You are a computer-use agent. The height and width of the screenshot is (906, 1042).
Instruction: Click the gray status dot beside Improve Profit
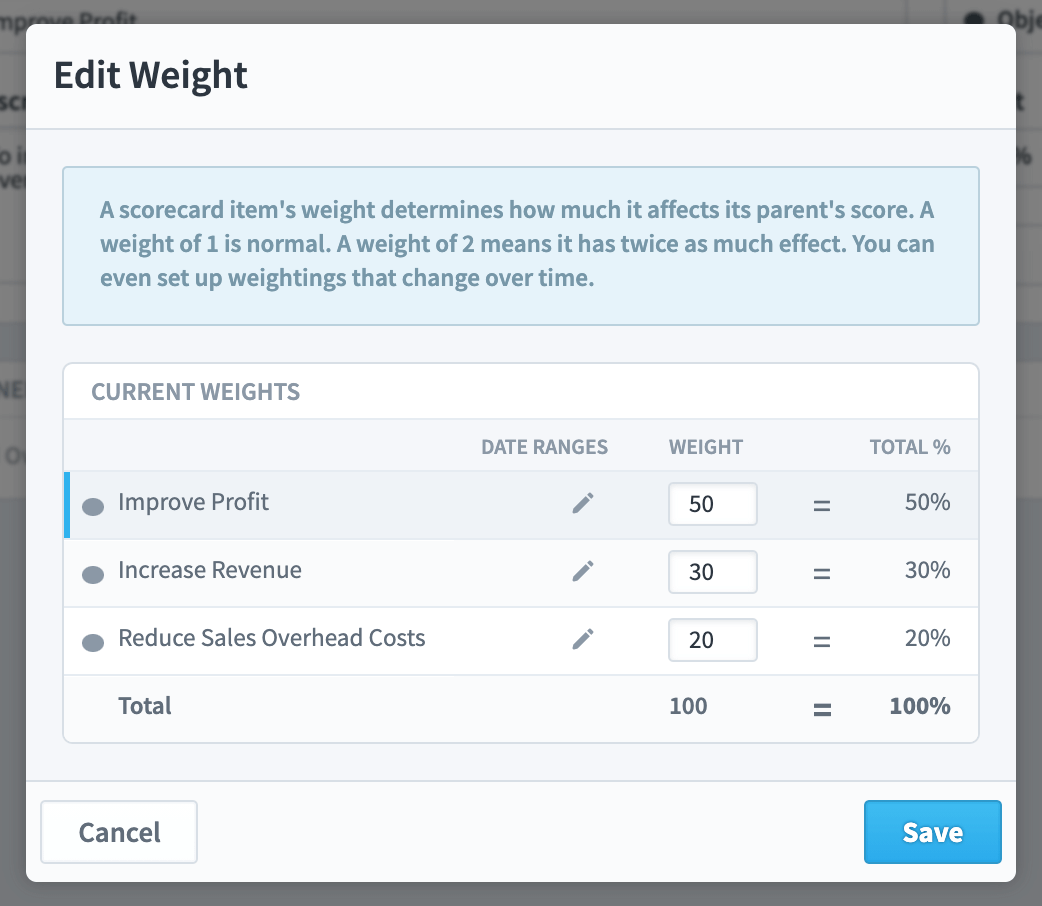click(93, 507)
